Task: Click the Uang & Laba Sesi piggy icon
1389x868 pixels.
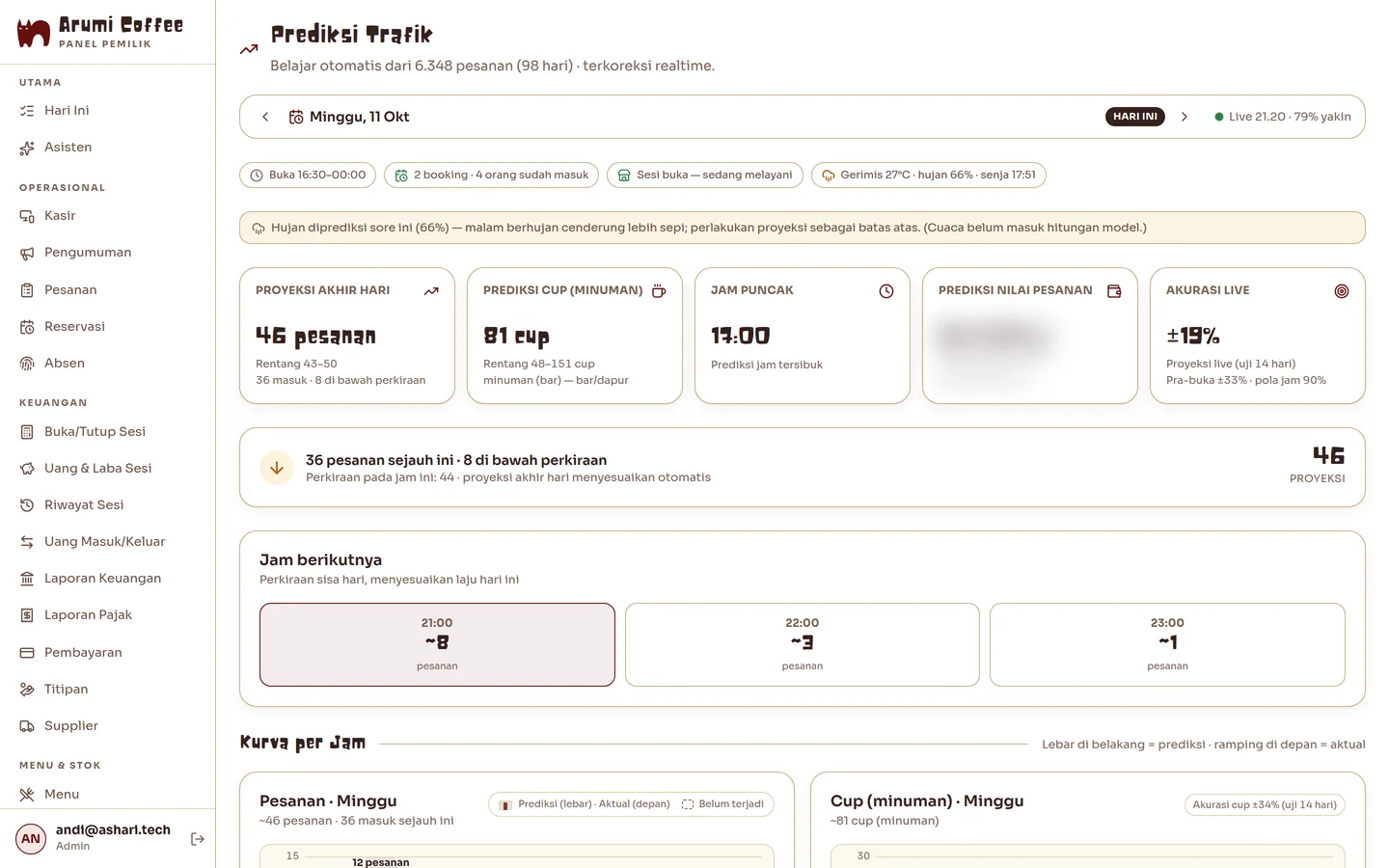Action: click(x=27, y=469)
